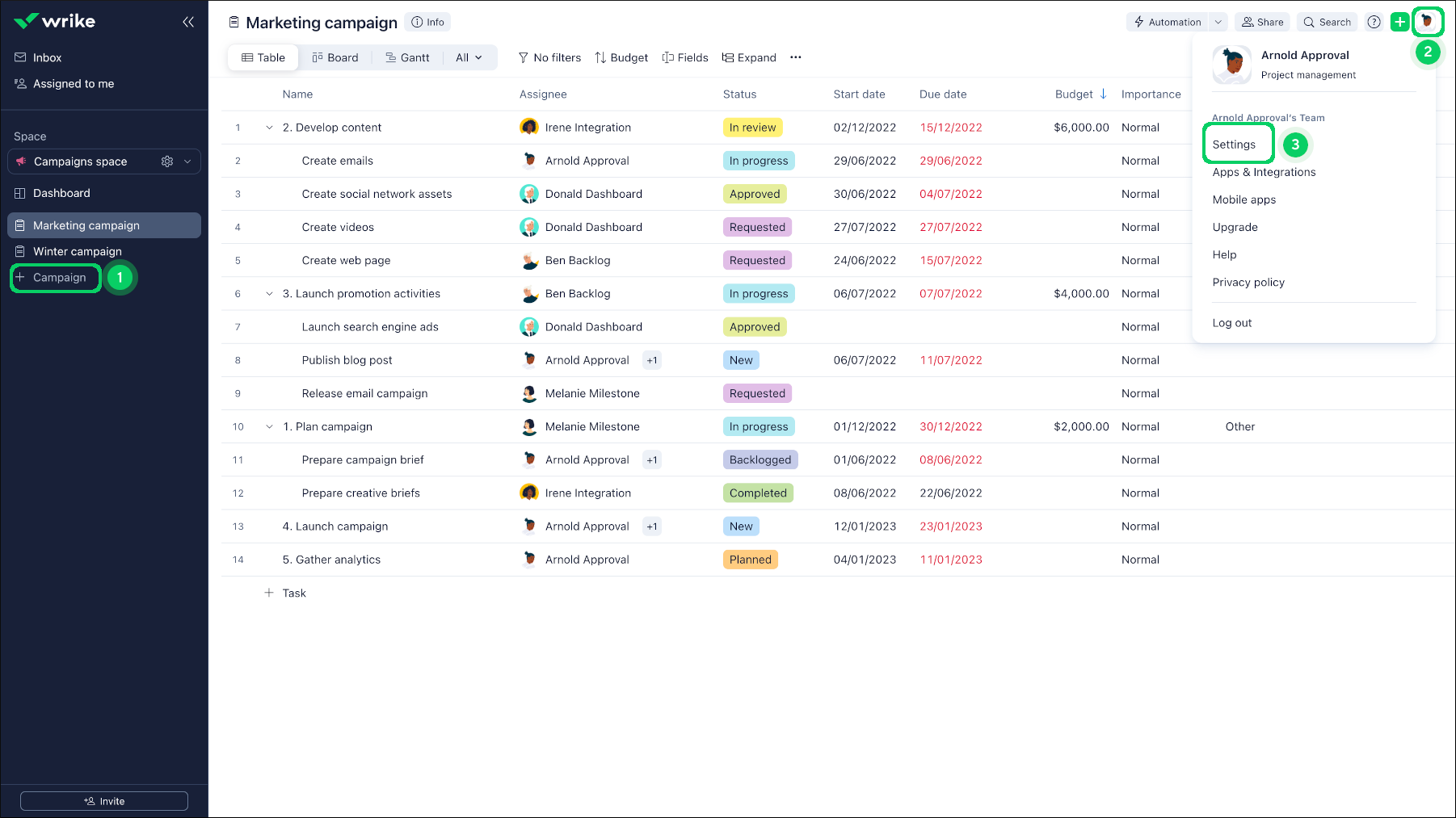Collapse 3. Launch promotion activities row
This screenshot has height=818, width=1456.
[x=269, y=294]
